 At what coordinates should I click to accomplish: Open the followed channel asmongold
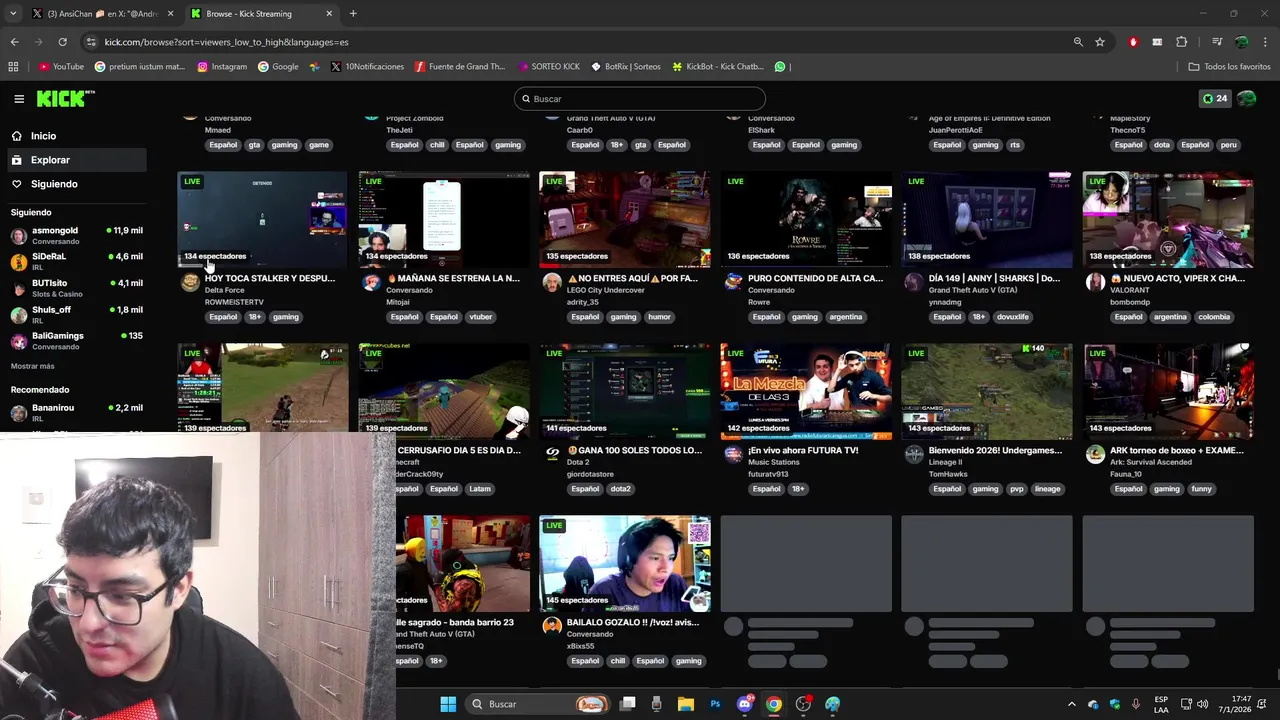[x=76, y=235]
